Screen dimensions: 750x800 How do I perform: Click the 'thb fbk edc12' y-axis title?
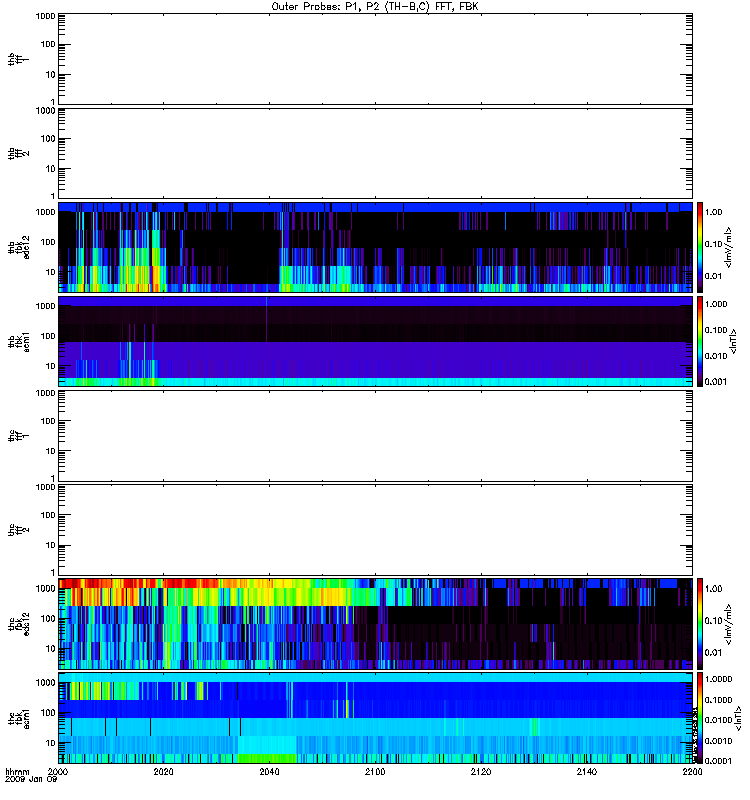pos(18,247)
